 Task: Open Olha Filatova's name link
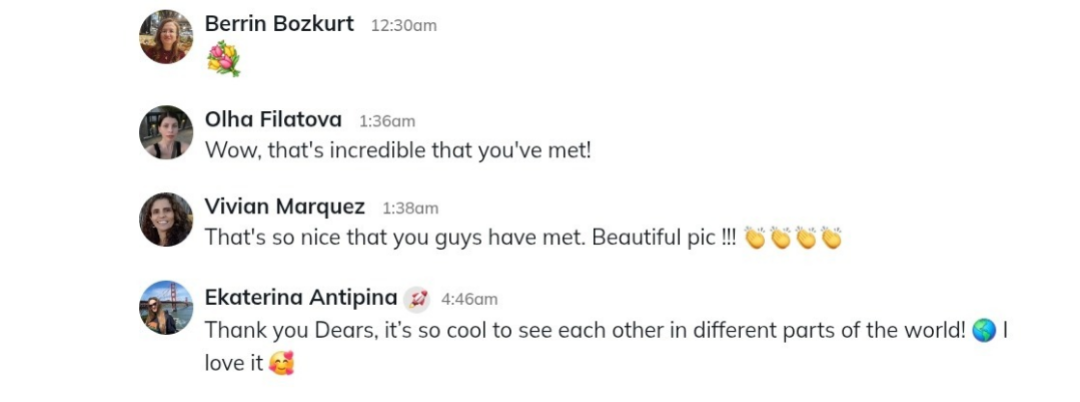273,120
